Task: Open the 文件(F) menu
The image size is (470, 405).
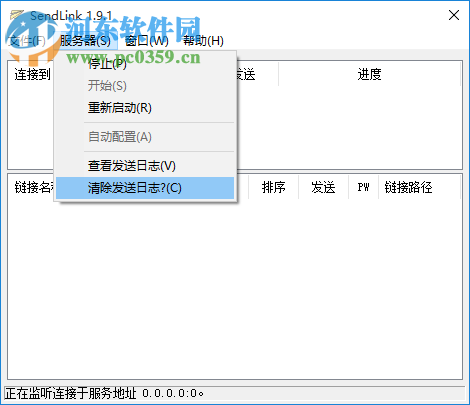Action: click(x=27, y=41)
